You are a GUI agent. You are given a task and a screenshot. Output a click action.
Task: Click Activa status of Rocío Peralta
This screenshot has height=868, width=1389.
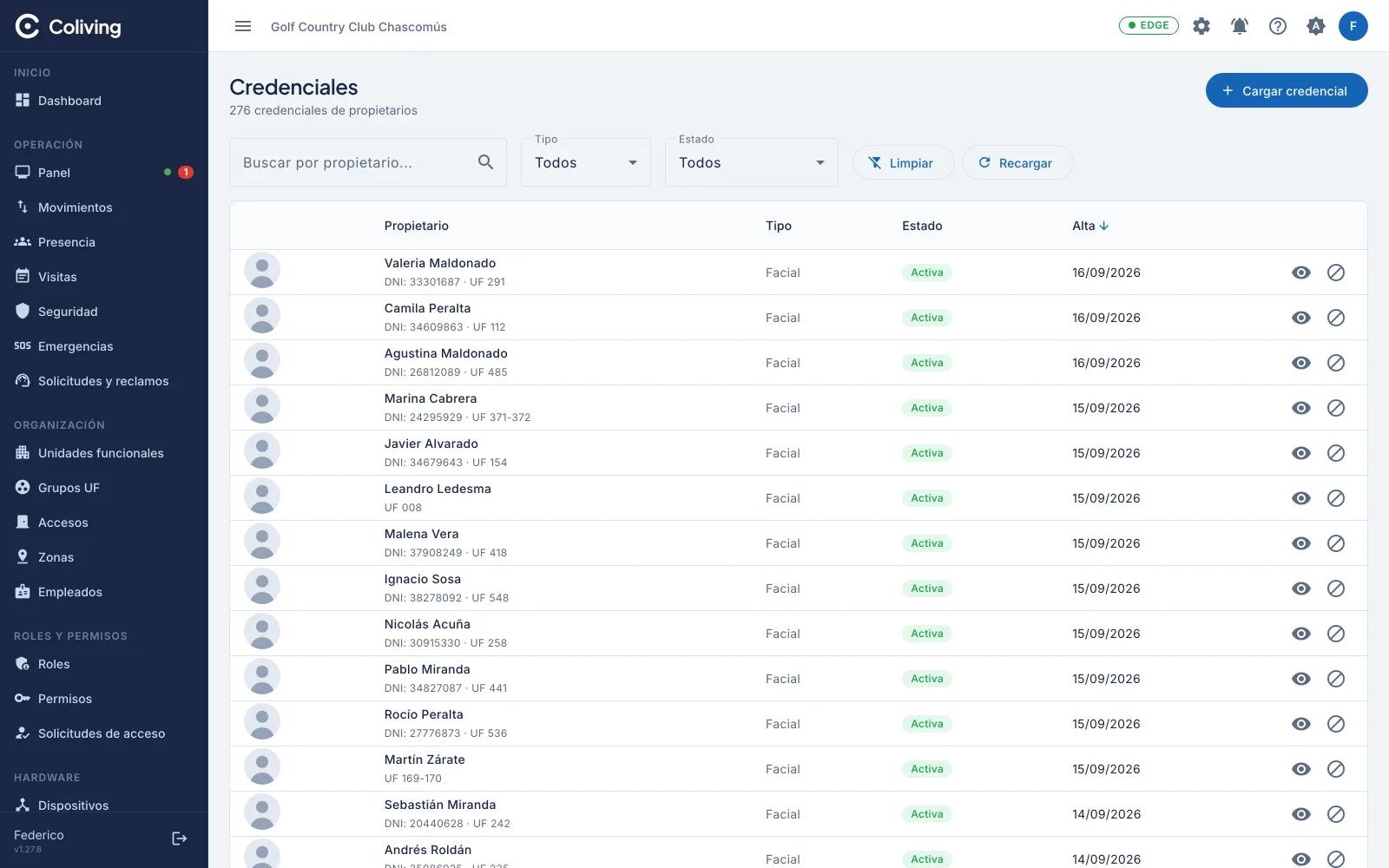[927, 724]
